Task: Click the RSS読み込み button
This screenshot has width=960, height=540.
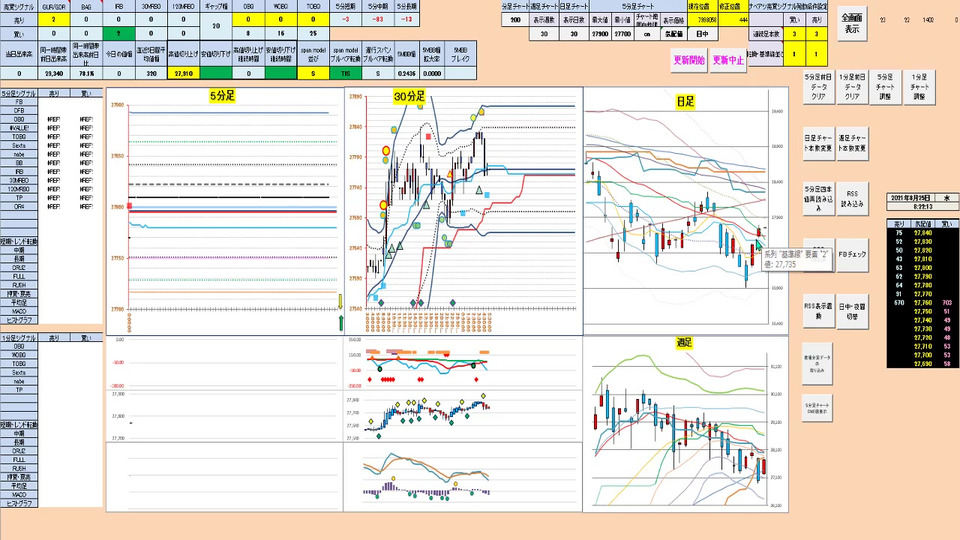Action: point(852,198)
